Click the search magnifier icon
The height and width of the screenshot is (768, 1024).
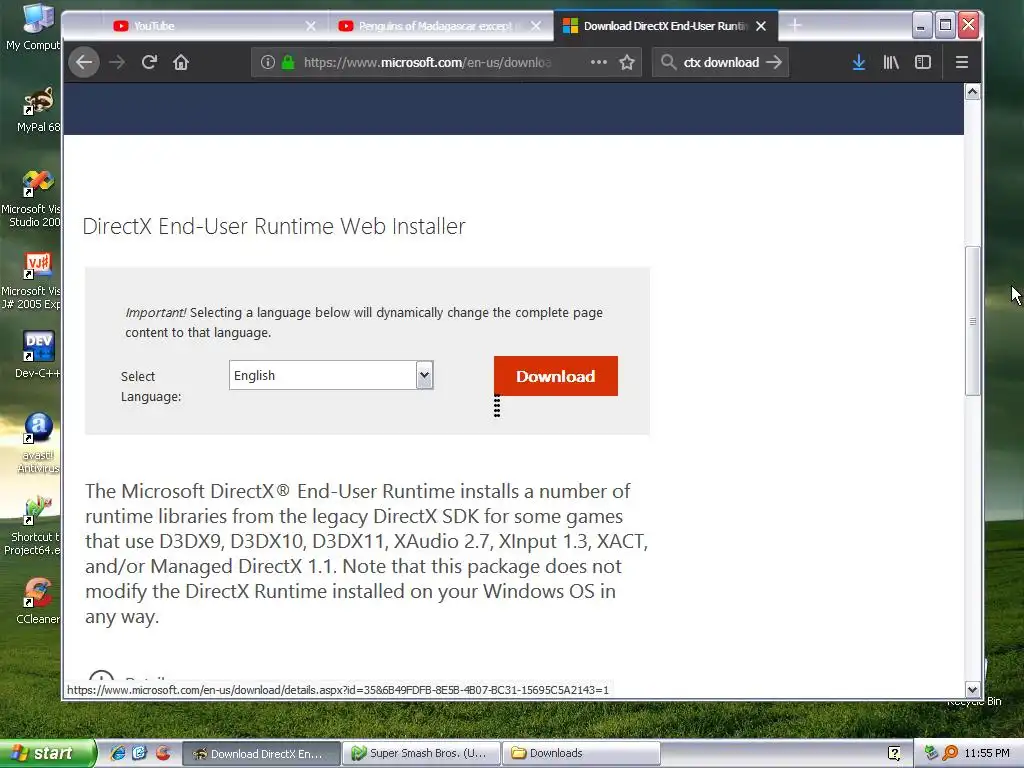tap(668, 62)
